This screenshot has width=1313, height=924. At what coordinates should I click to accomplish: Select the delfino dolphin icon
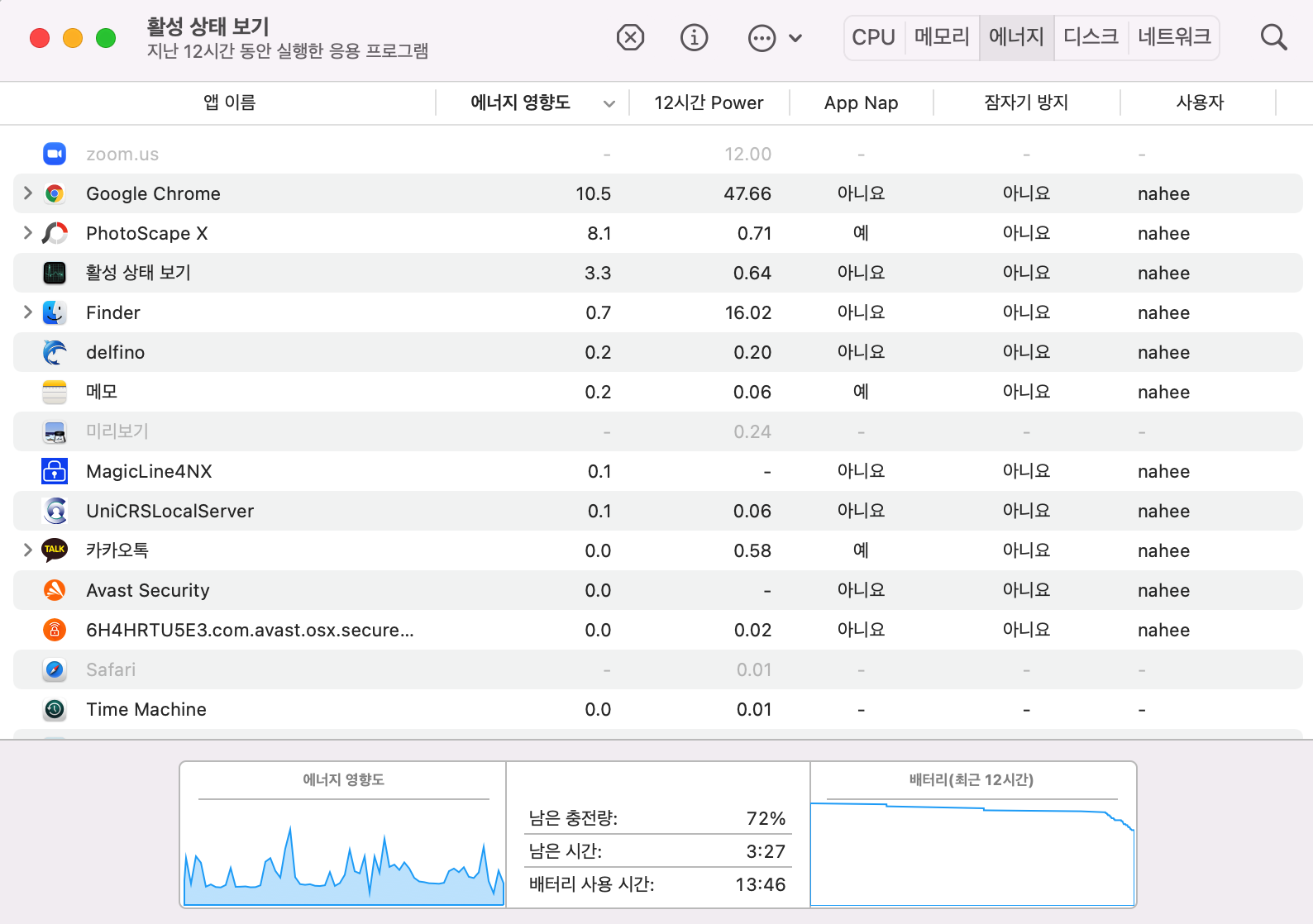(x=55, y=352)
